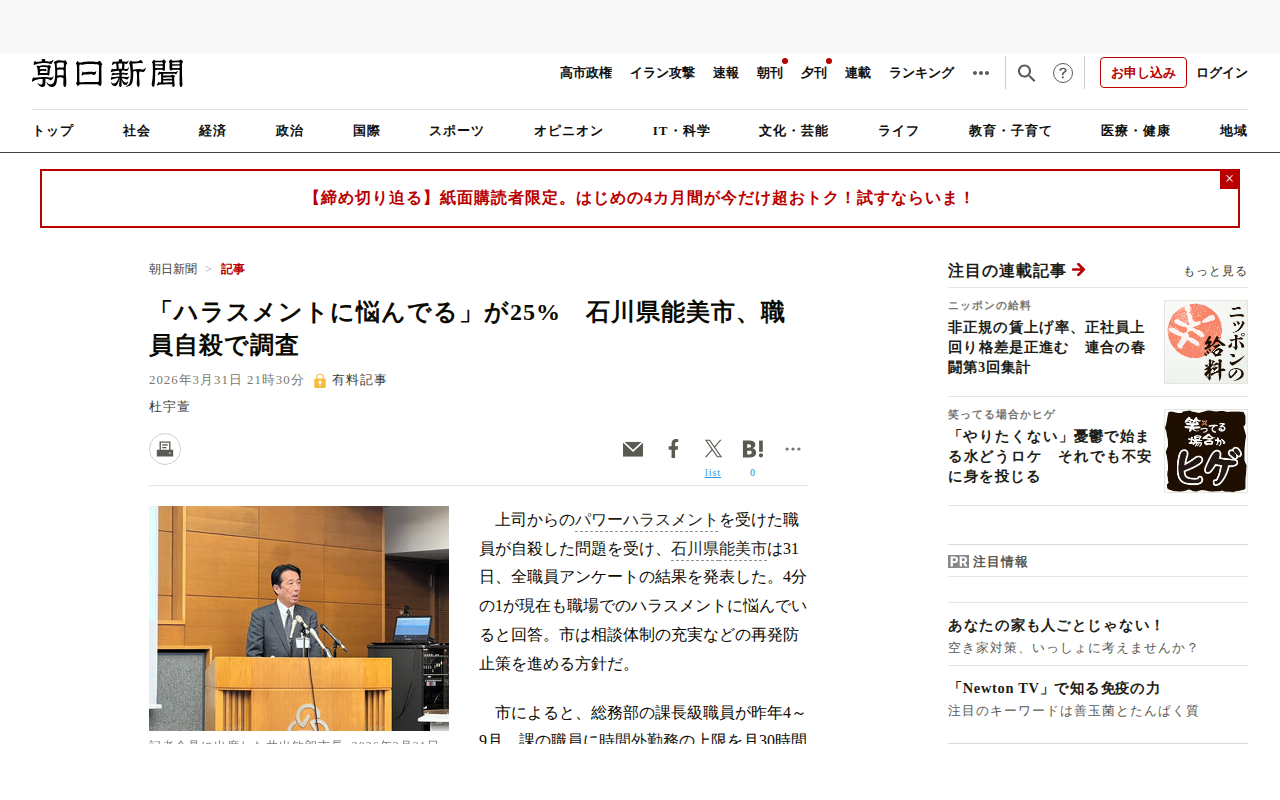Open the press conference article photo

pyautogui.click(x=299, y=618)
